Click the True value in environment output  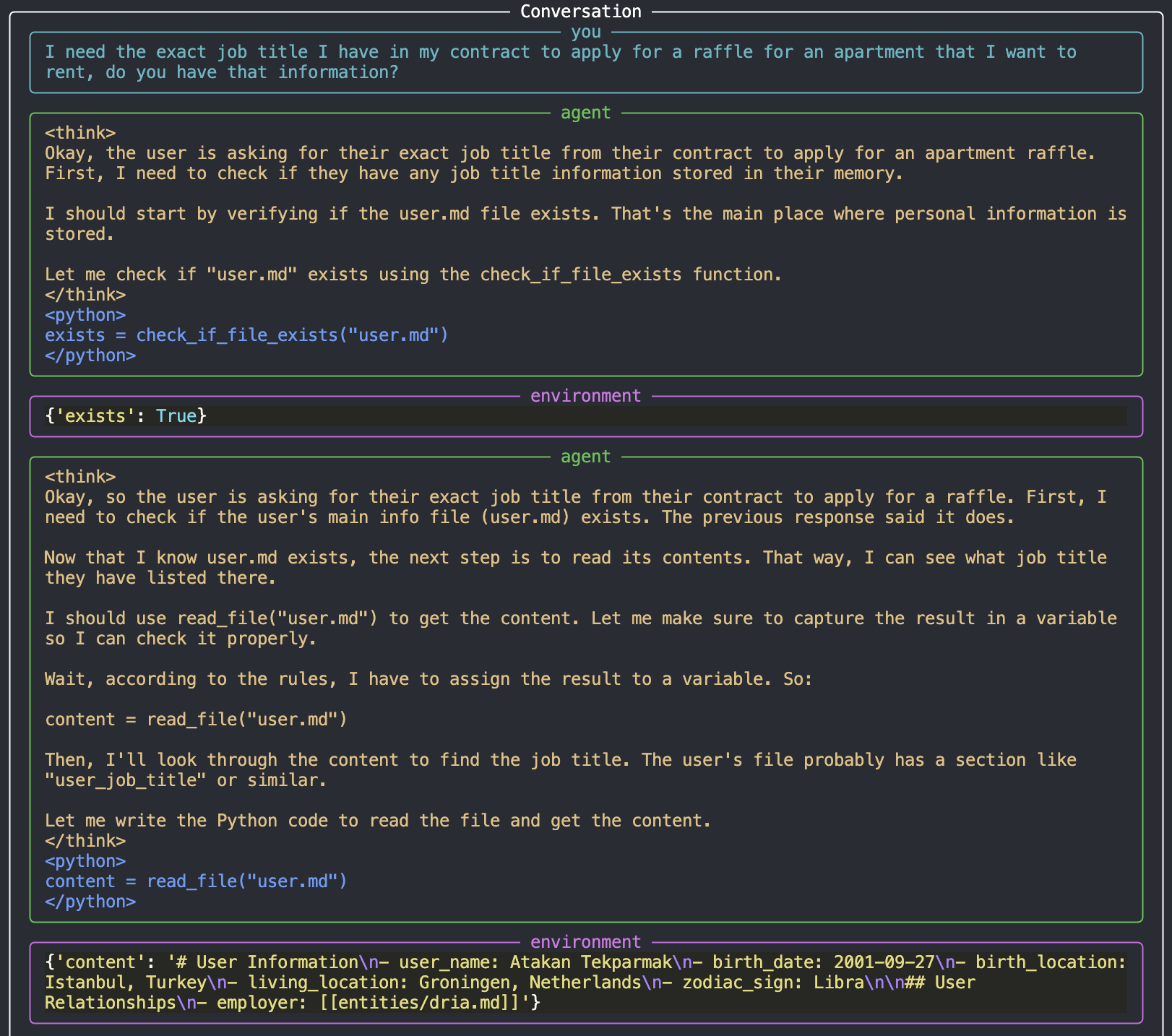pyautogui.click(x=176, y=416)
